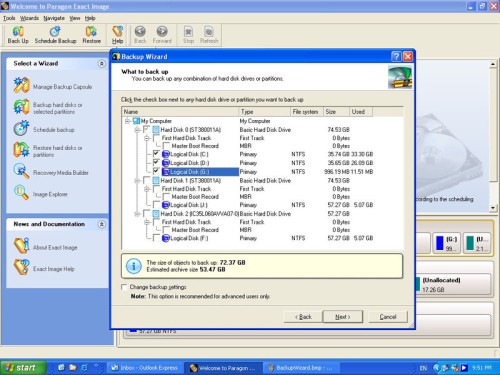500x375 pixels.
Task: Click the Size column header
Action: tap(337, 112)
